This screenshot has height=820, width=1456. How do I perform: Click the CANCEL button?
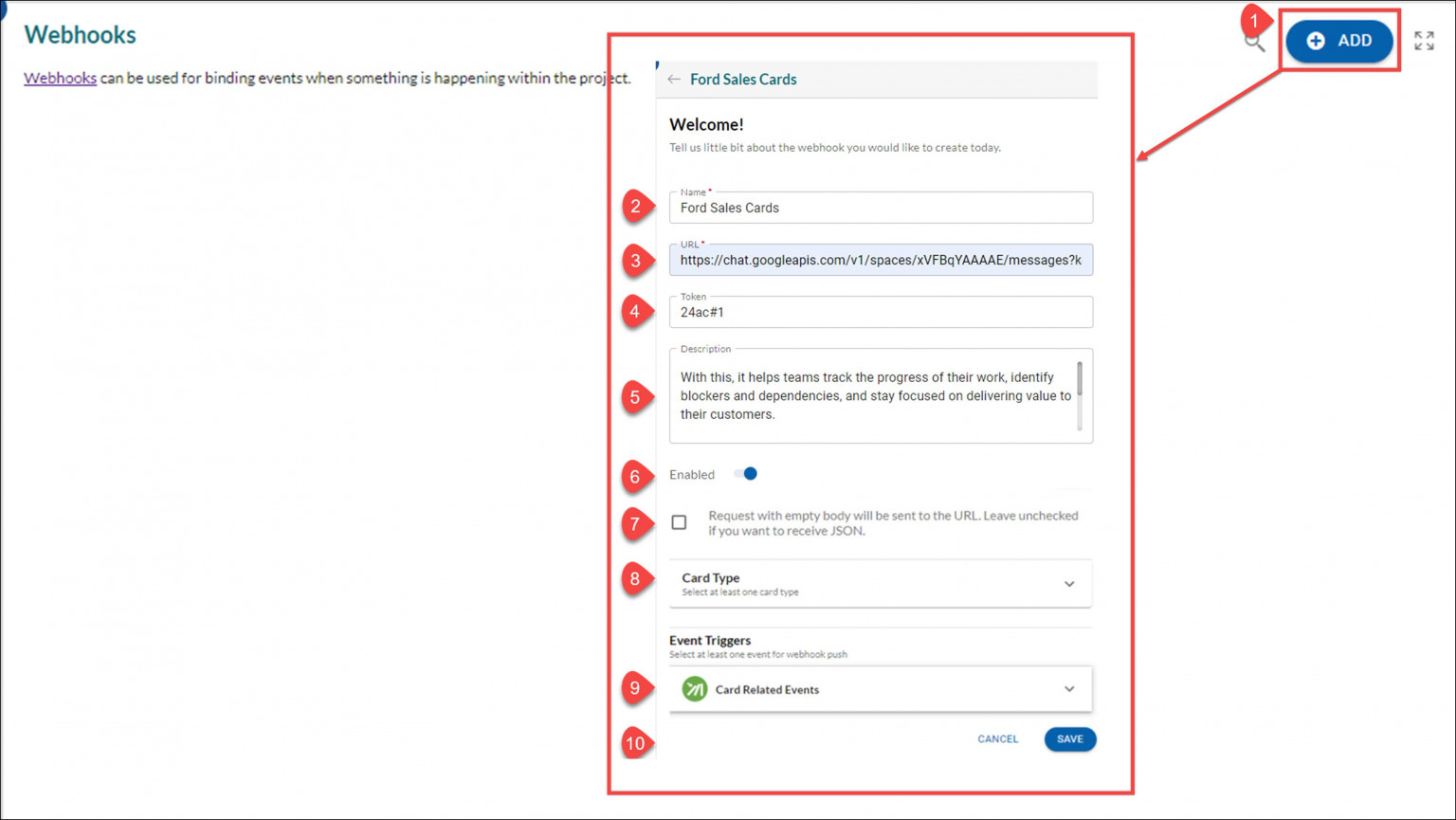tap(997, 739)
